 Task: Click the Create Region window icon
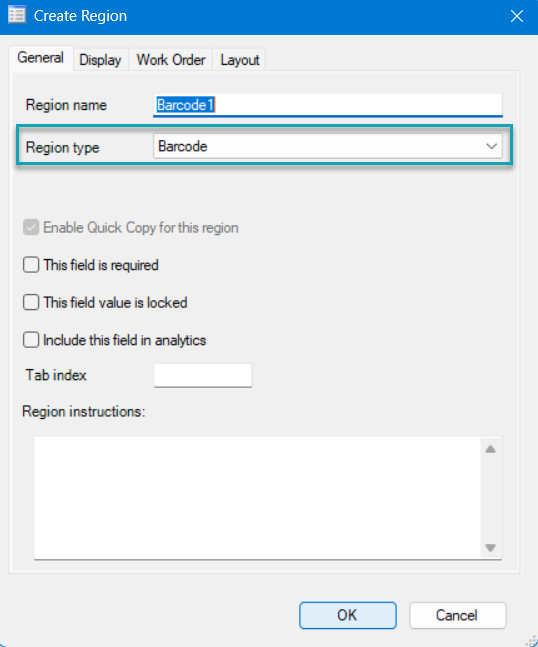click(17, 15)
